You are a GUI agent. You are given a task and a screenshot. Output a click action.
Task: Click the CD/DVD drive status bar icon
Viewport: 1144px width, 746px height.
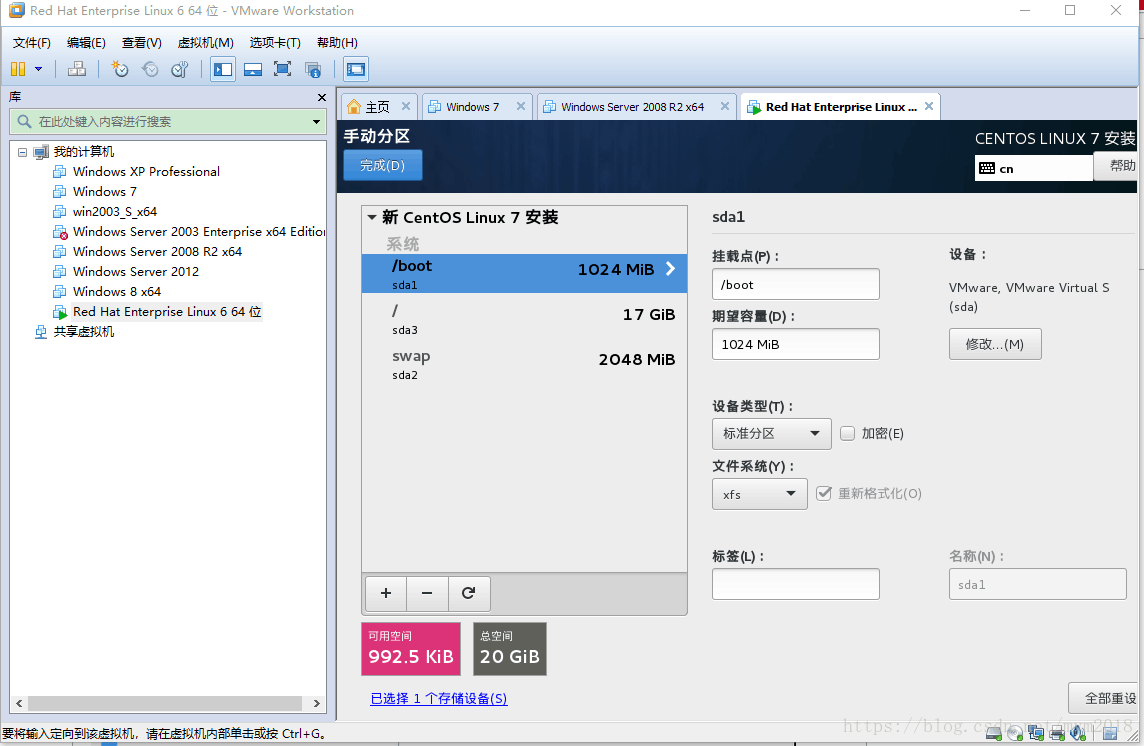pos(1015,733)
